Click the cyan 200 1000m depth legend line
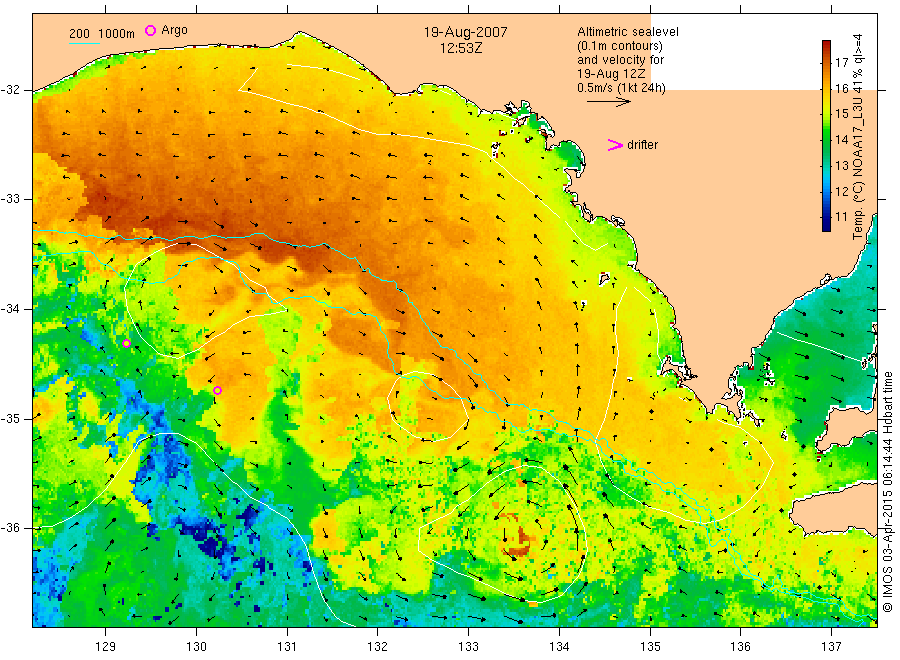The image size is (900, 660). (x=84, y=43)
